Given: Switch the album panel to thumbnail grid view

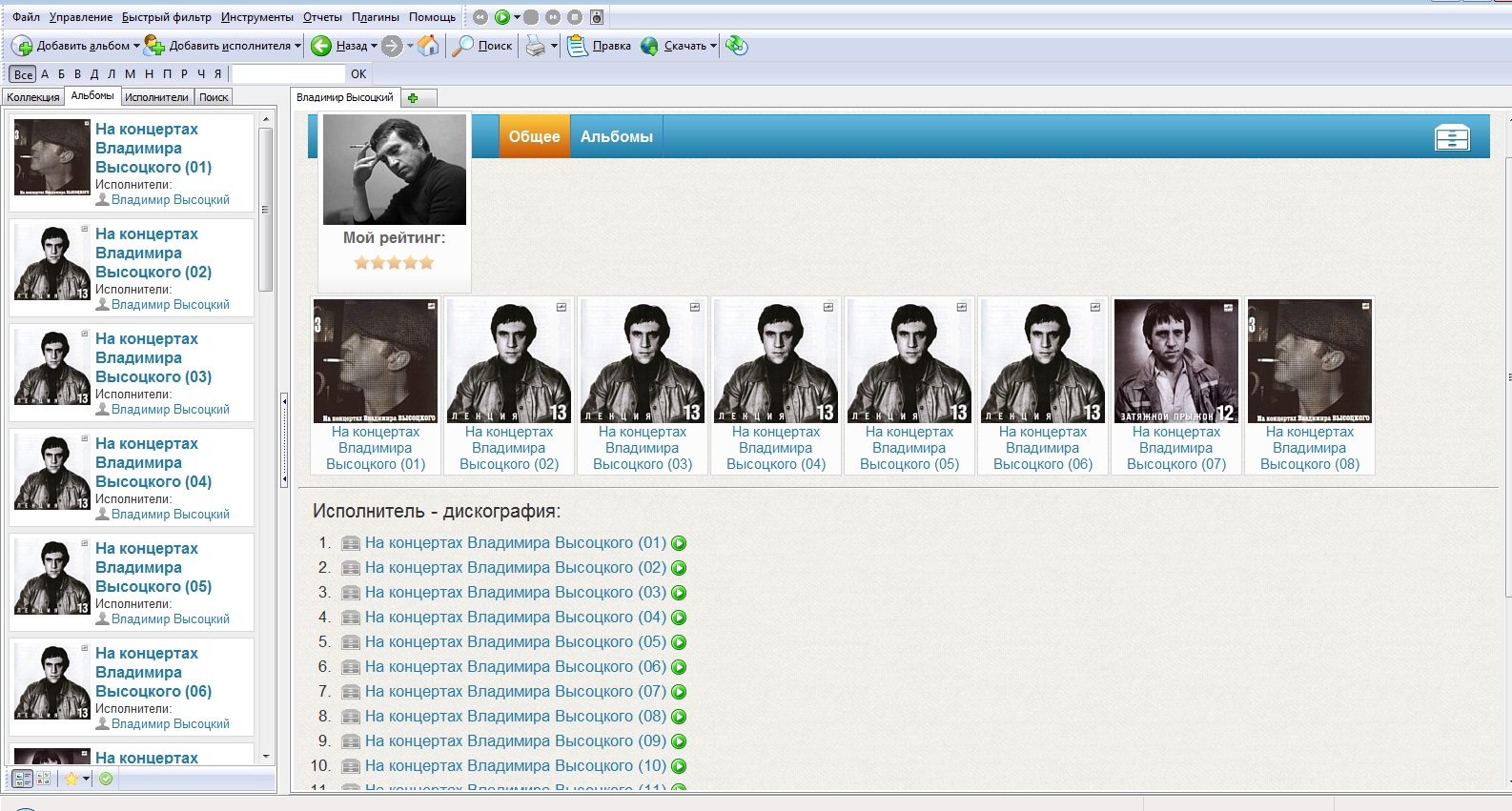Looking at the screenshot, I should [x=44, y=779].
